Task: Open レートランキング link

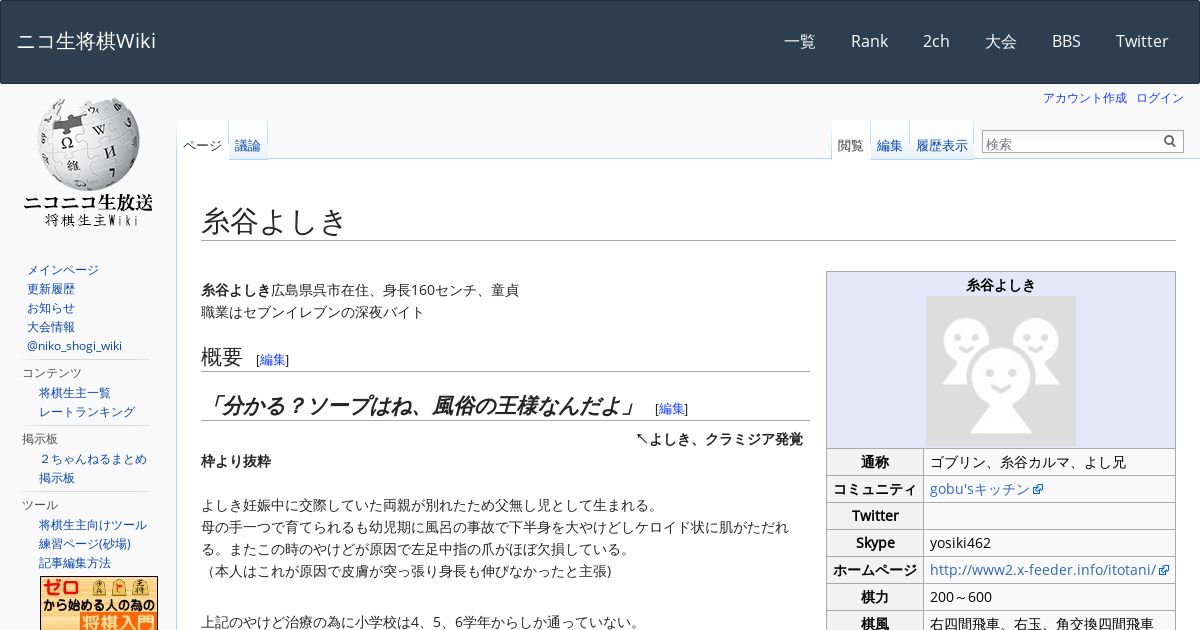Action: click(x=87, y=412)
